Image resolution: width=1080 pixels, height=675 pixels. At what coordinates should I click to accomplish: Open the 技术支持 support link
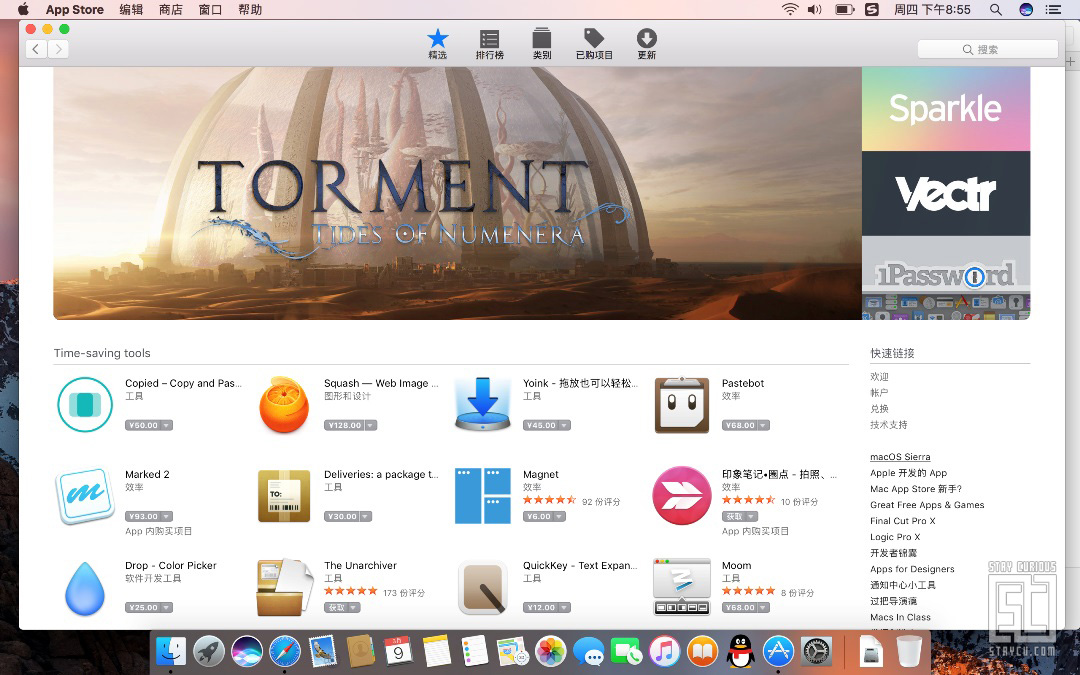[x=889, y=425]
